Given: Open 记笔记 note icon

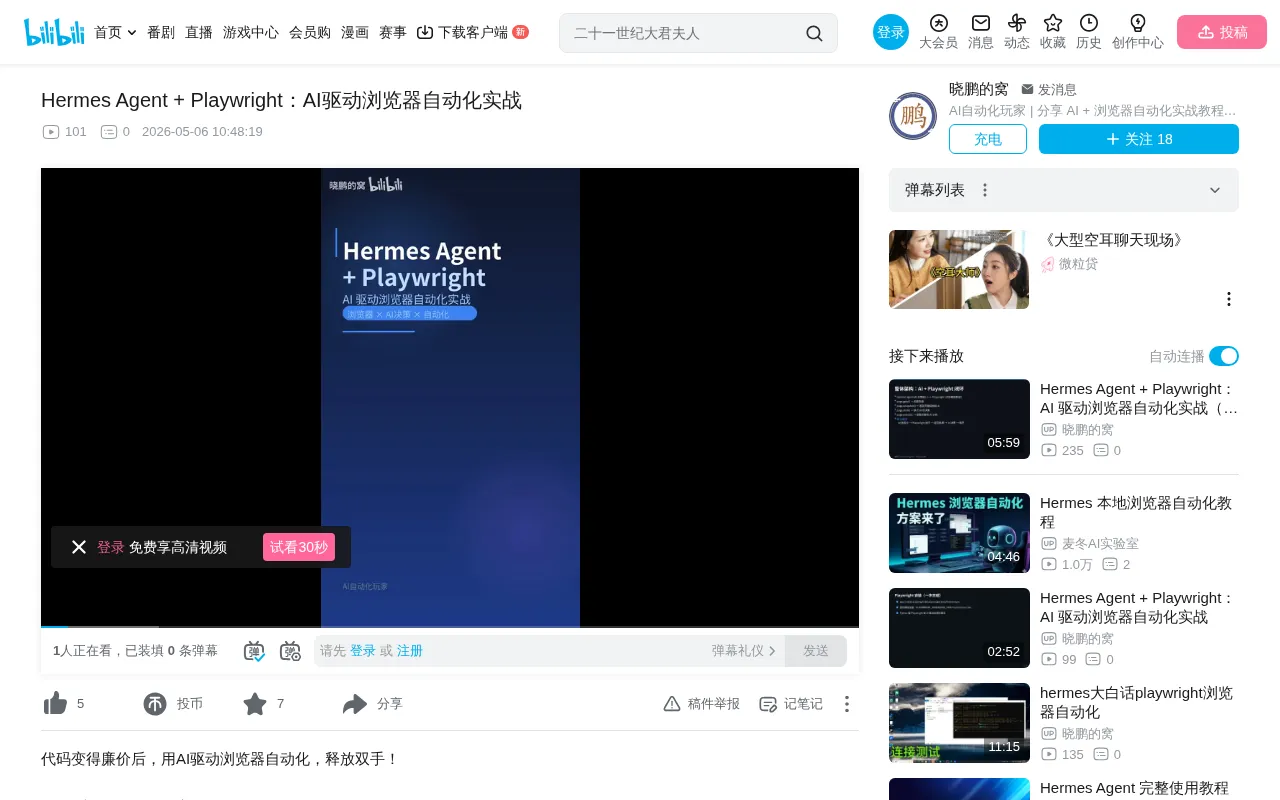Looking at the screenshot, I should [x=768, y=704].
